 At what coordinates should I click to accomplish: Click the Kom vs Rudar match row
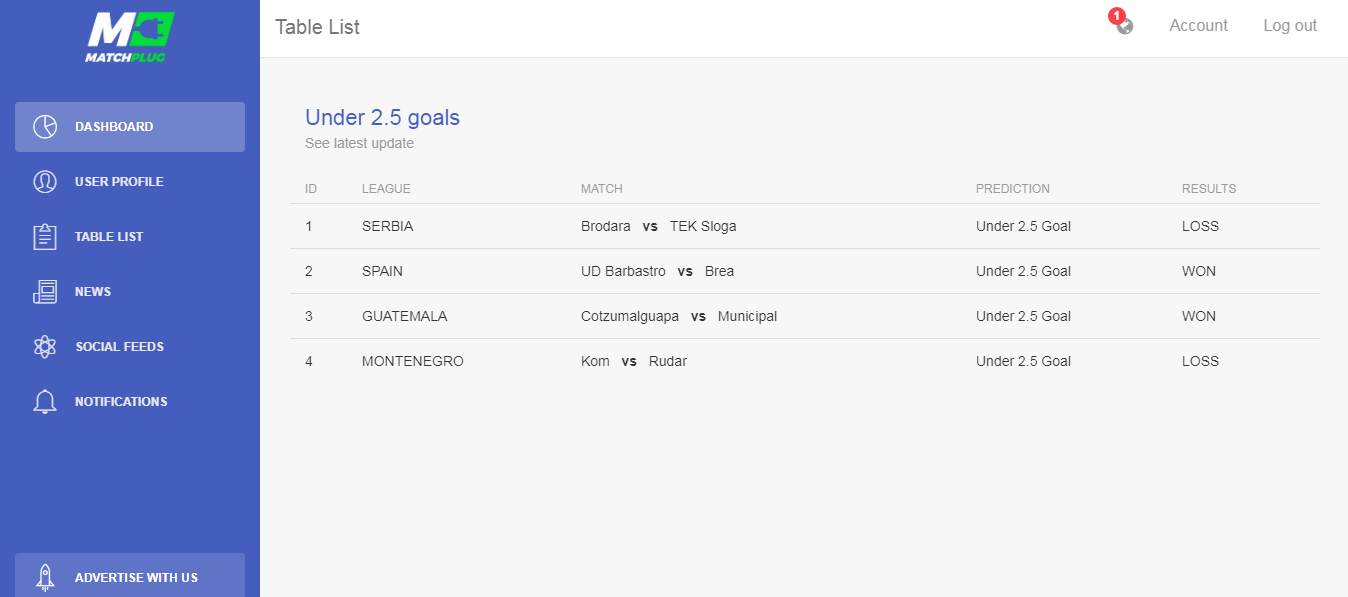coord(805,361)
